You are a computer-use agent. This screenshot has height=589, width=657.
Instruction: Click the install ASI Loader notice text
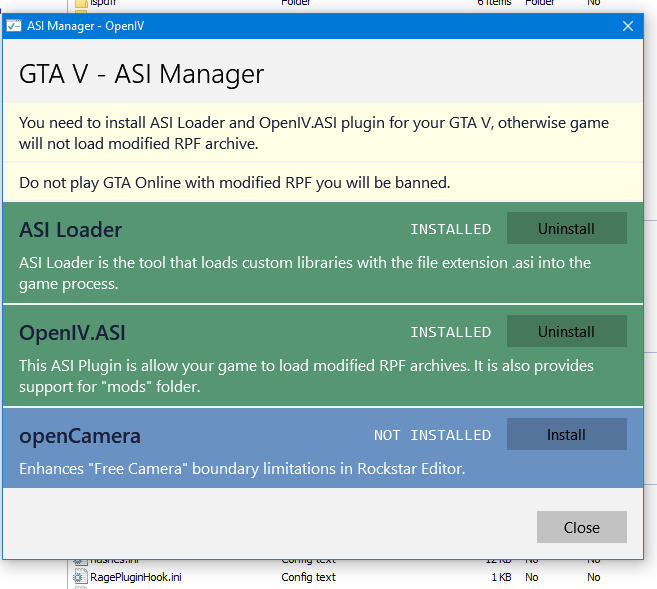point(314,133)
